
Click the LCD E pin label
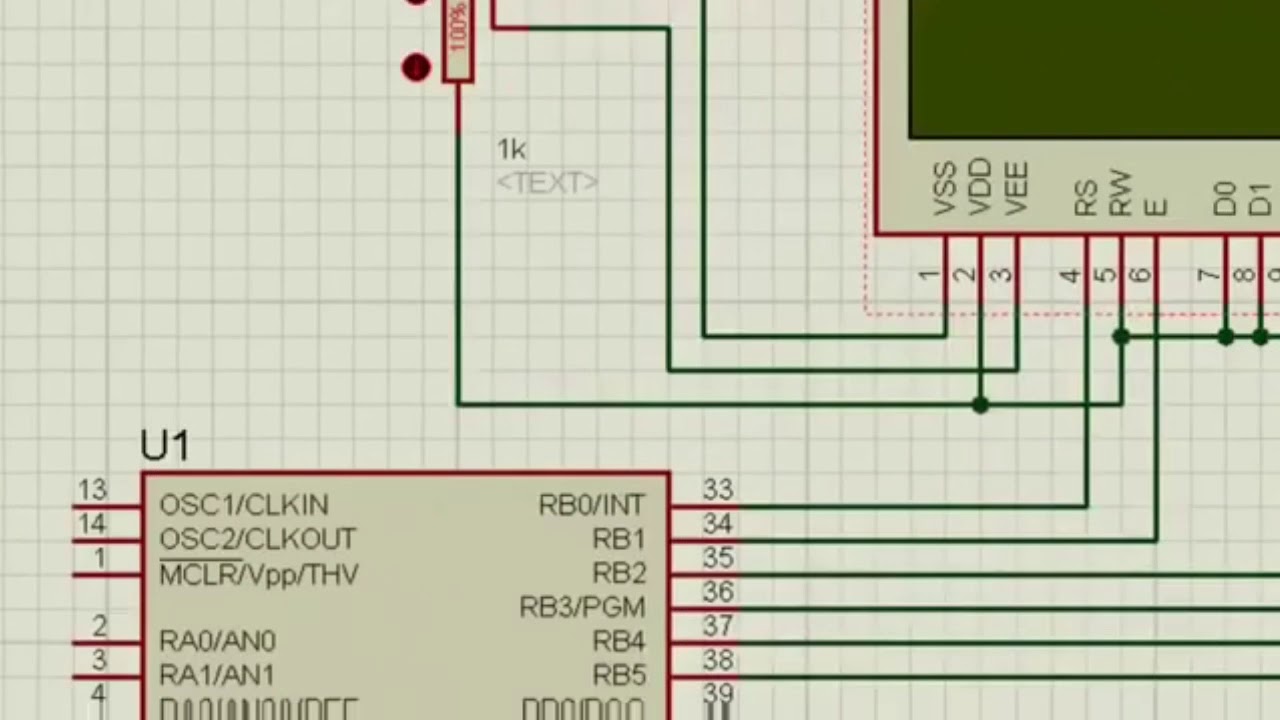(x=1156, y=208)
